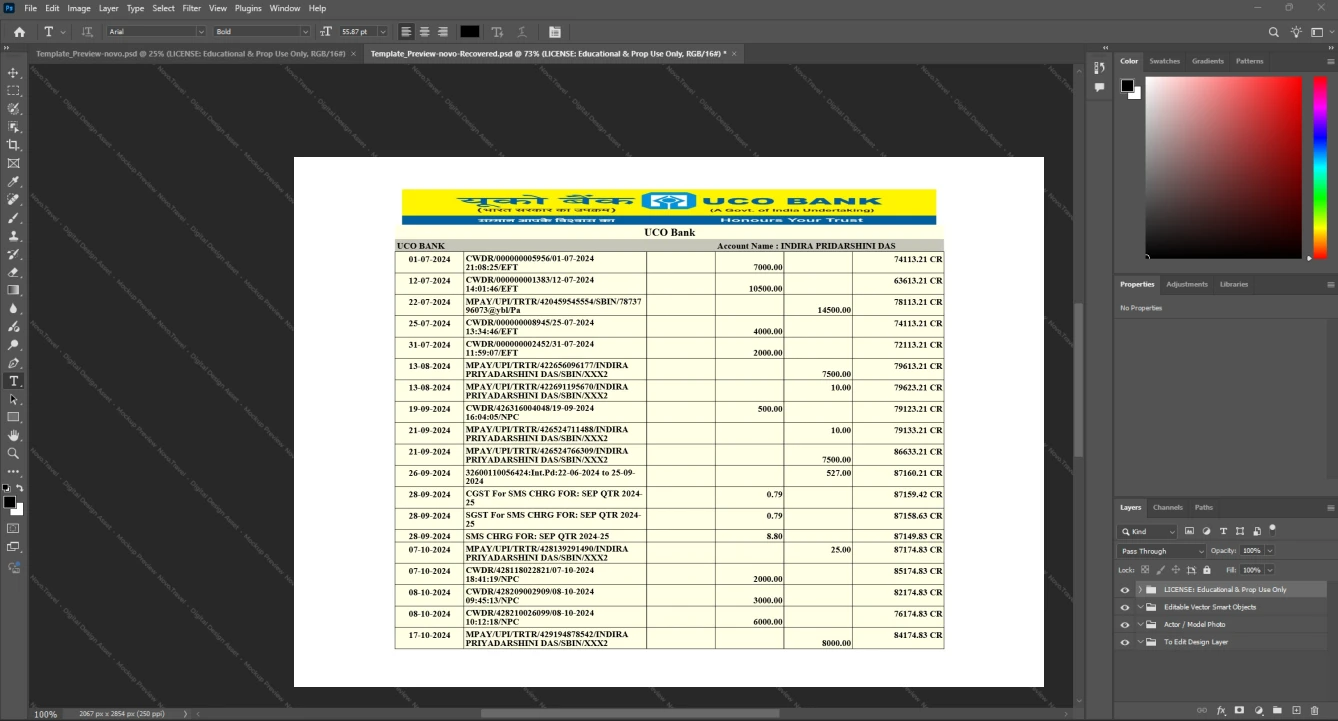The image size is (1338, 721).
Task: Open the Plugins menu
Action: 248,8
